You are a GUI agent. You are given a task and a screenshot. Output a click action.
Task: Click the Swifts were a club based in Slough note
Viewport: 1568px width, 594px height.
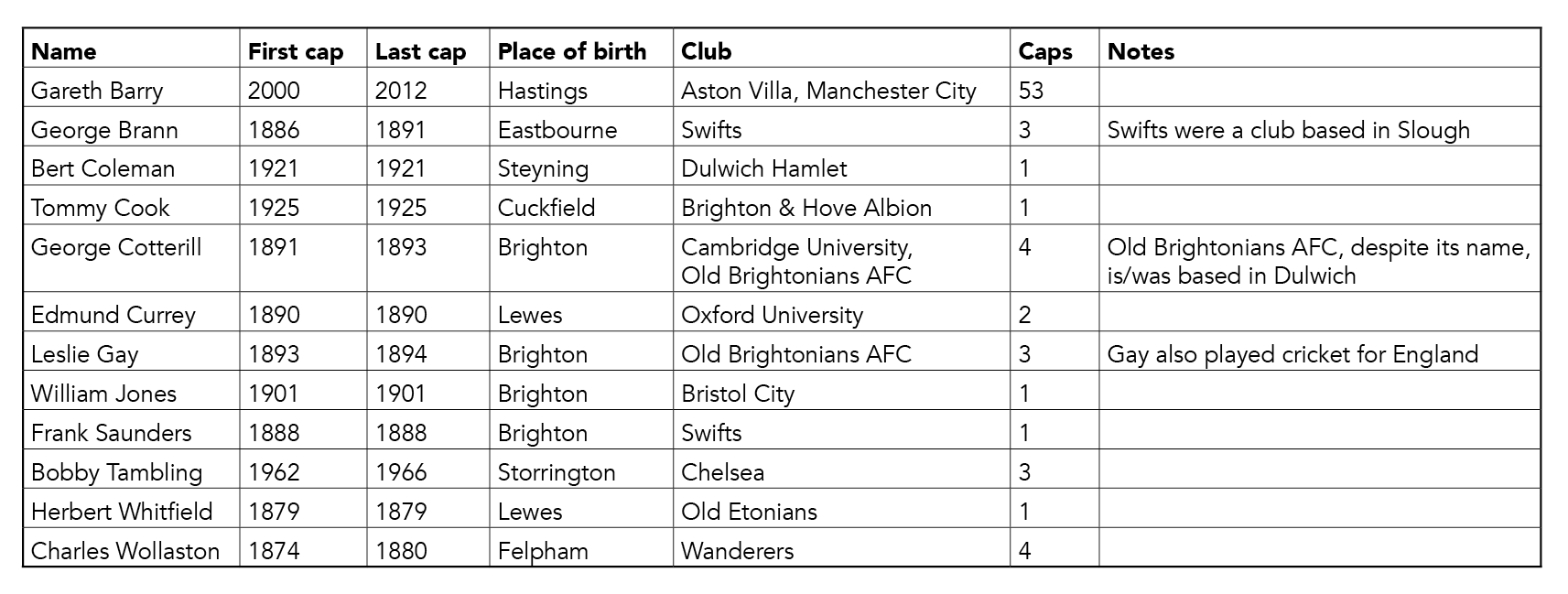pyautogui.click(x=1288, y=130)
